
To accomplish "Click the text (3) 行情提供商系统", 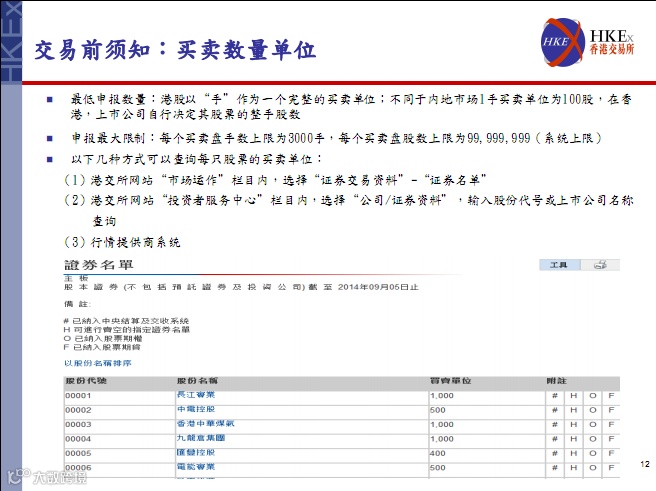I will pos(122,242).
